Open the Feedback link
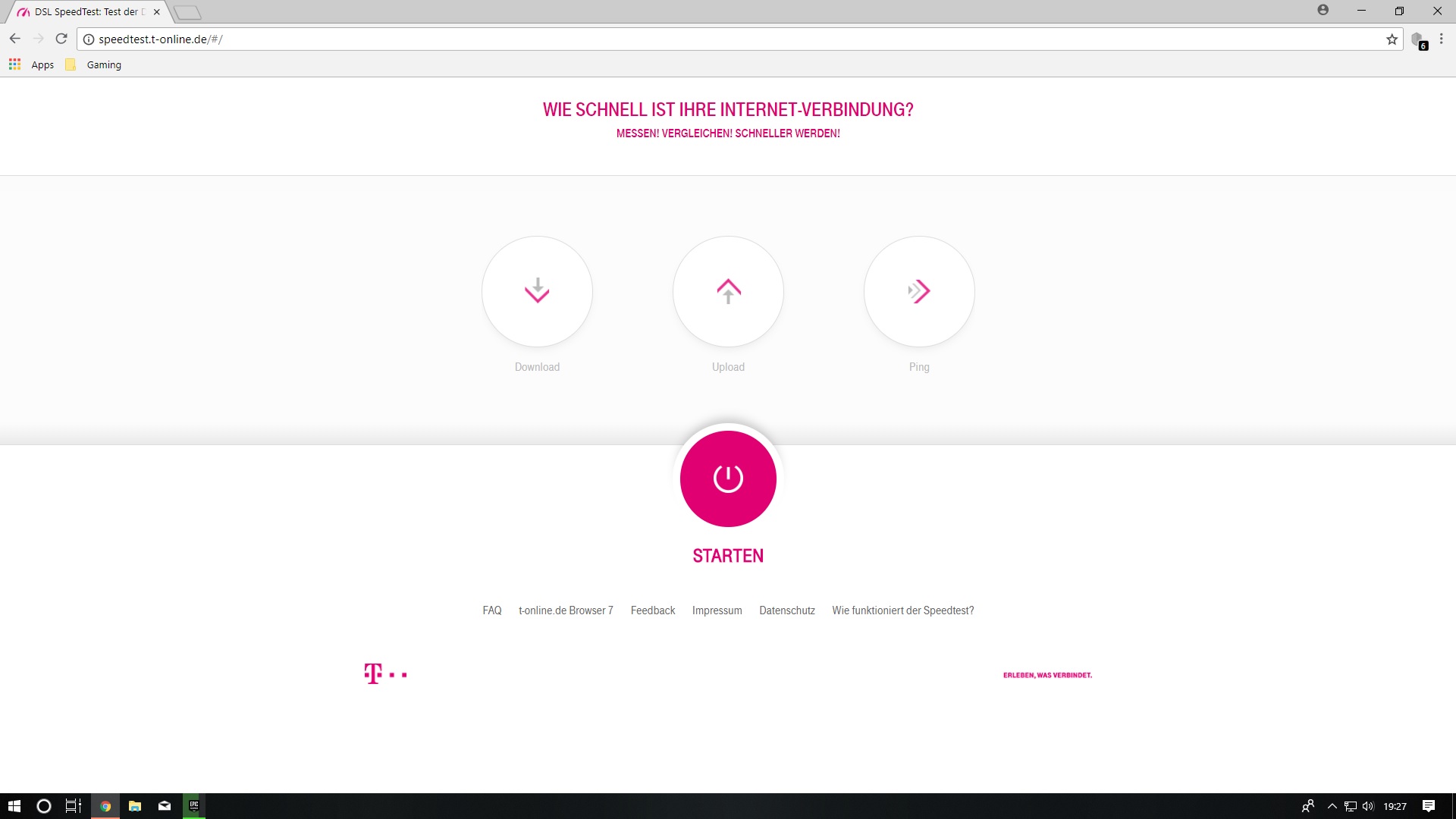 pos(653,610)
